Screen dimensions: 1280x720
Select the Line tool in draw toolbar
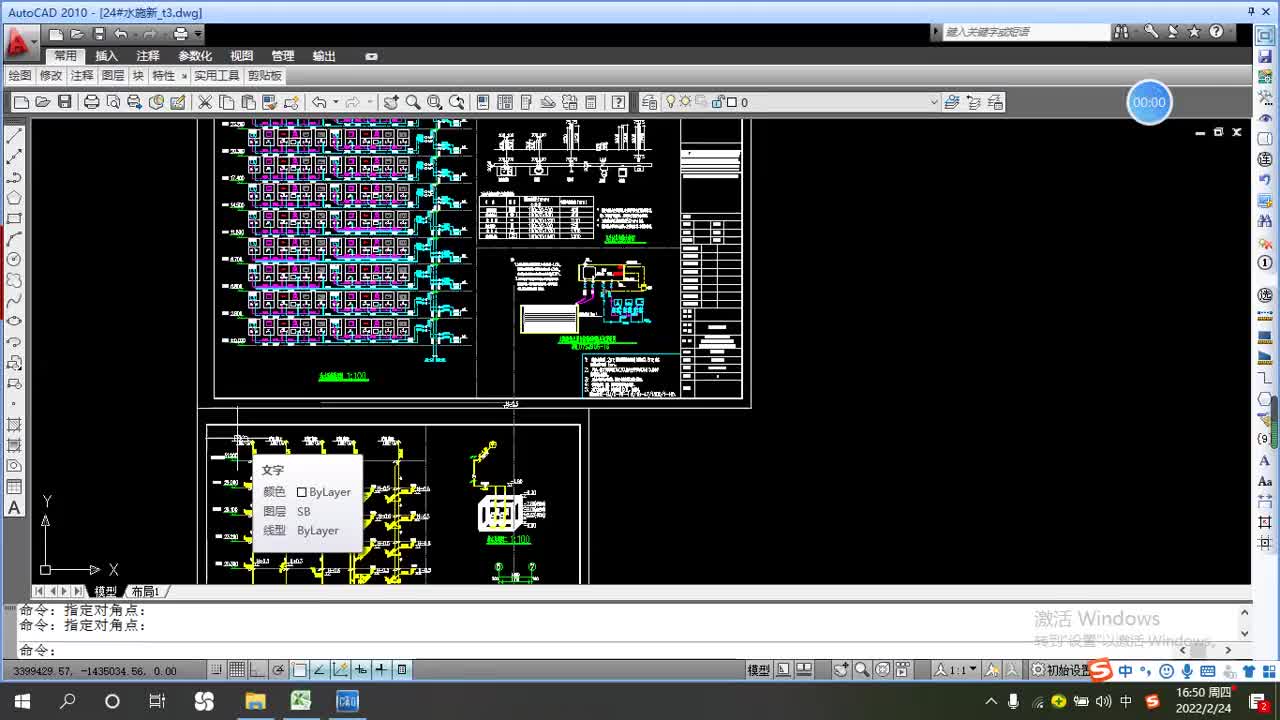point(14,136)
